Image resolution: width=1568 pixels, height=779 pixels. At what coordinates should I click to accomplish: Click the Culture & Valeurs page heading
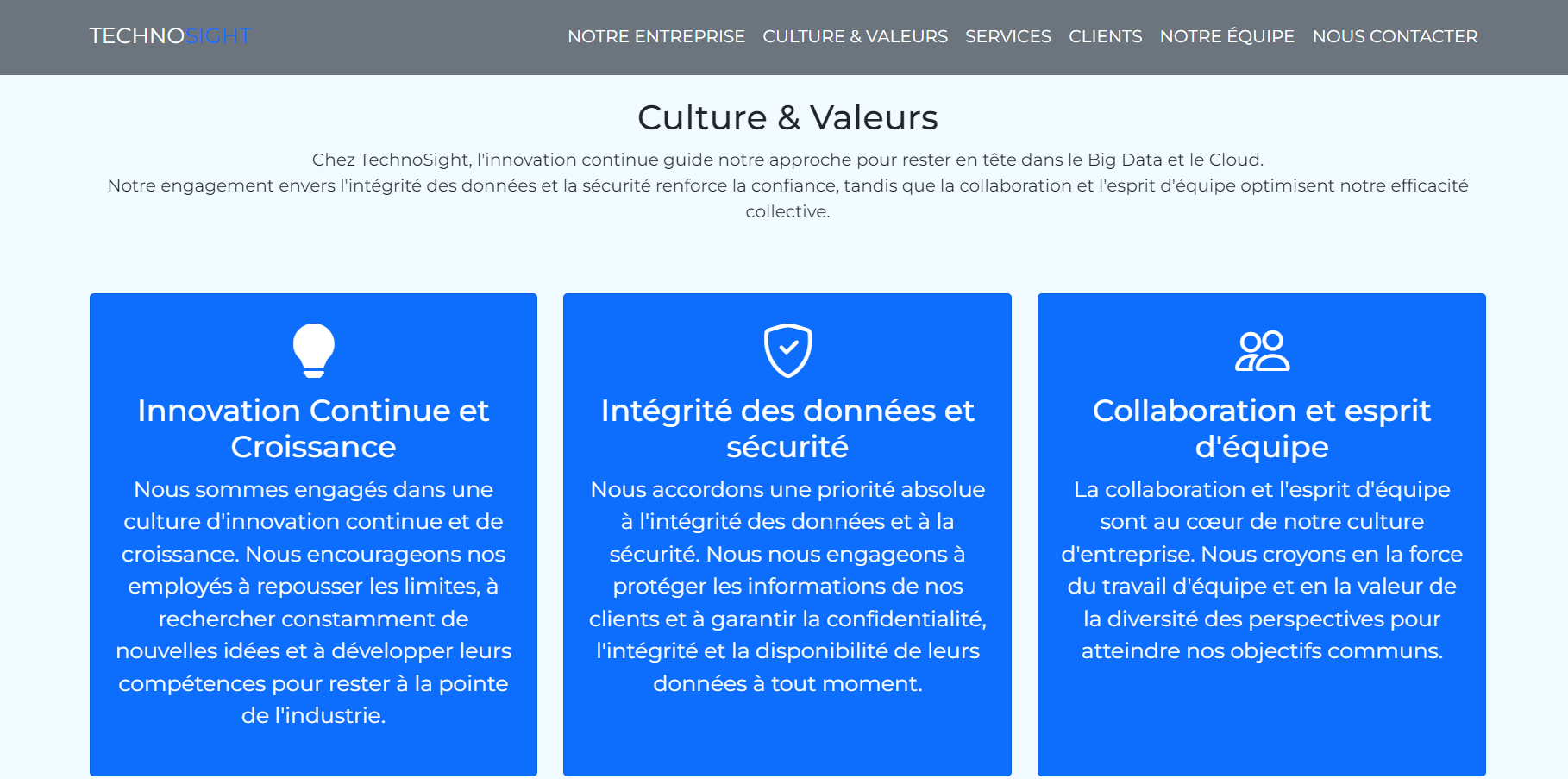click(x=787, y=117)
